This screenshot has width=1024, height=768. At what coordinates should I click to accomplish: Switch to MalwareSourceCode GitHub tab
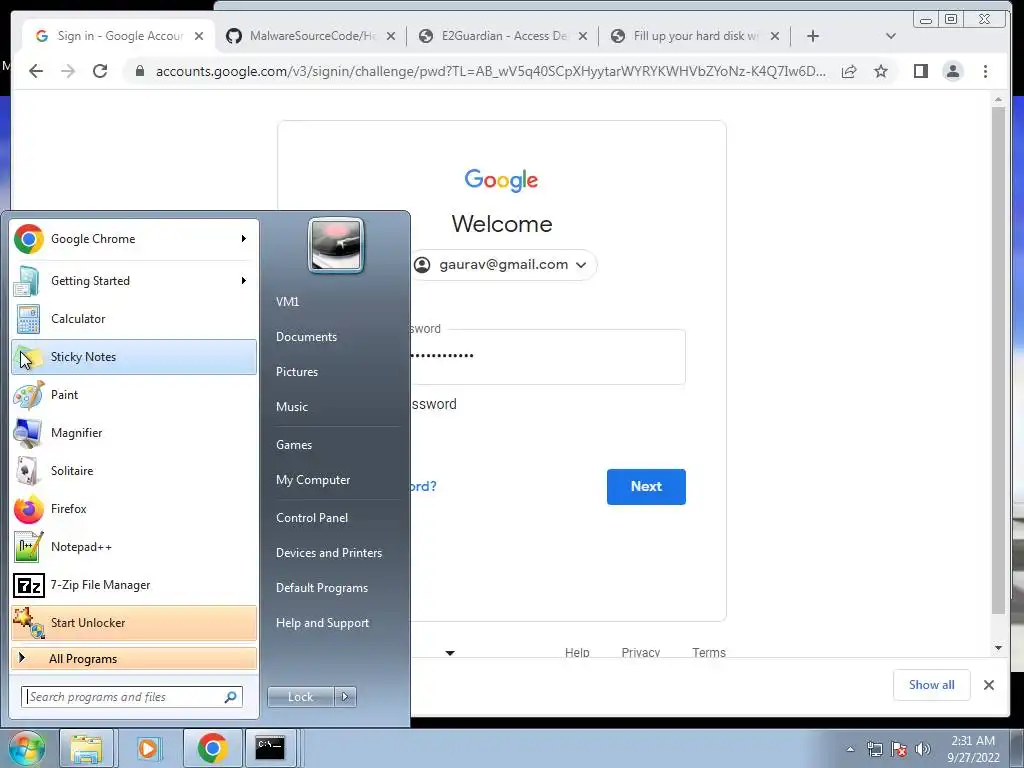coord(311,36)
